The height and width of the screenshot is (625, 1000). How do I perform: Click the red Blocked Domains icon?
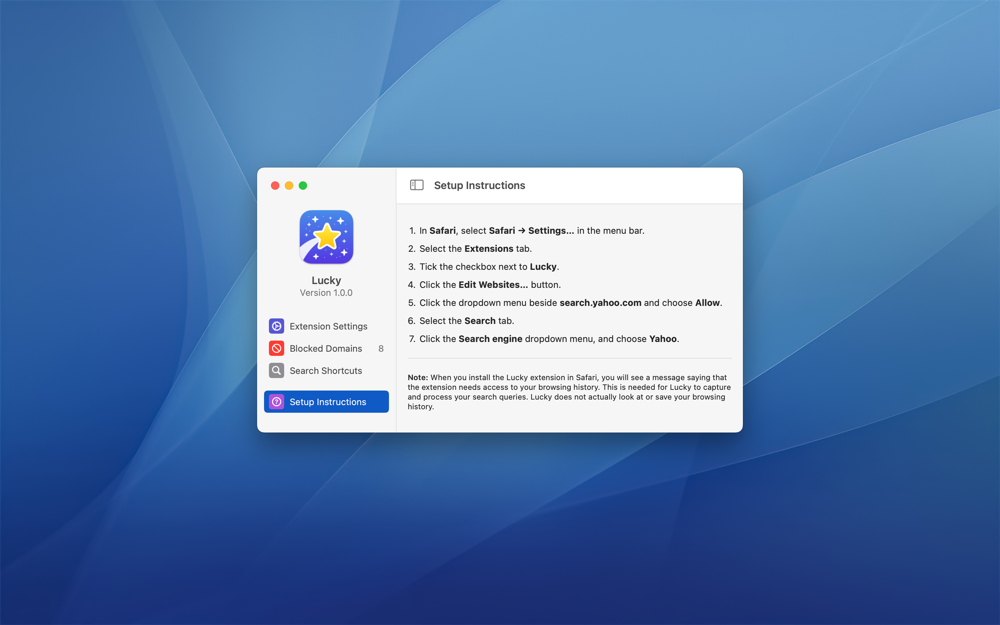pos(276,348)
